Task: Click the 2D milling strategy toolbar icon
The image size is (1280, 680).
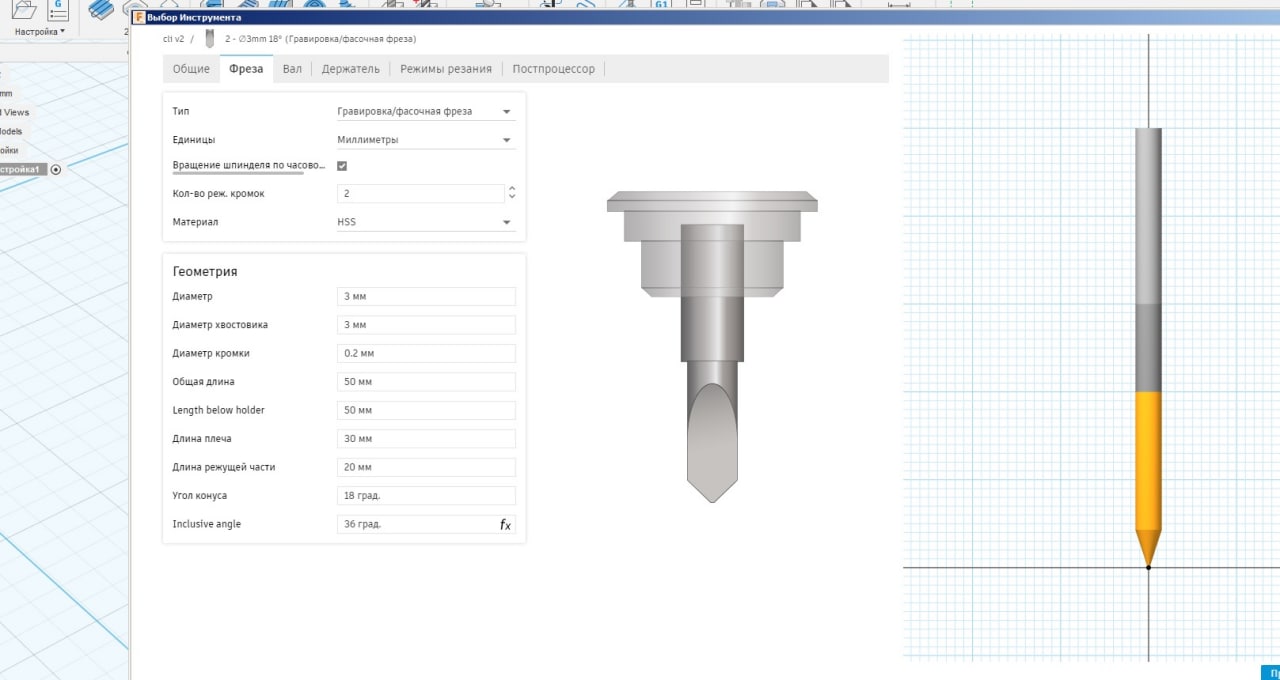Action: (101, 9)
